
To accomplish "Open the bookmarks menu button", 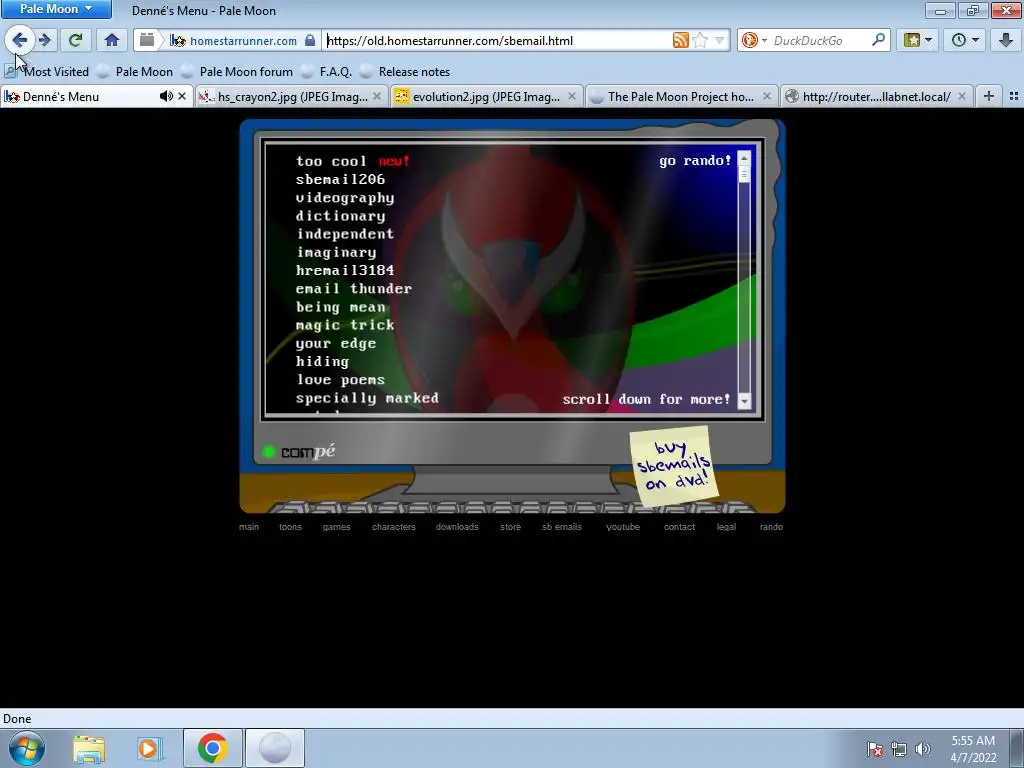I will pyautogui.click(x=918, y=40).
